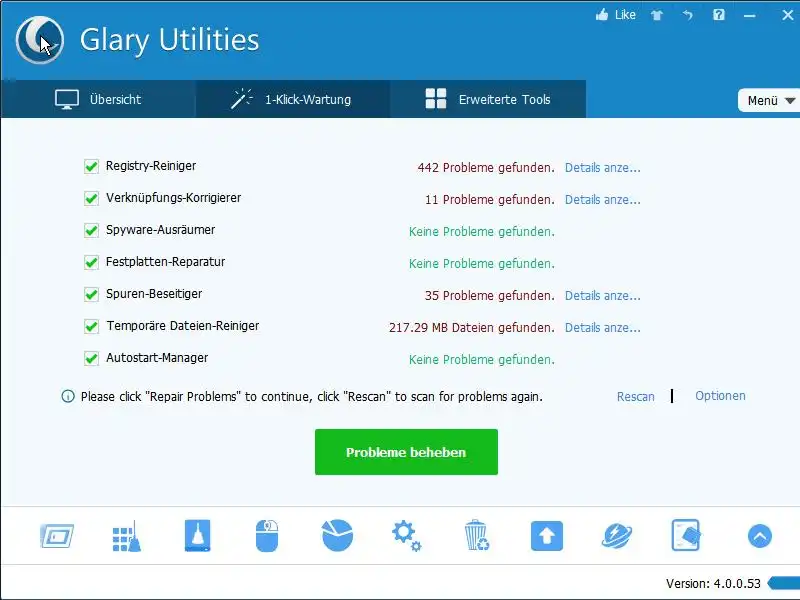Uncheck the Spuren-Beseitiger checkbox
The height and width of the screenshot is (600, 800).
pos(91,294)
